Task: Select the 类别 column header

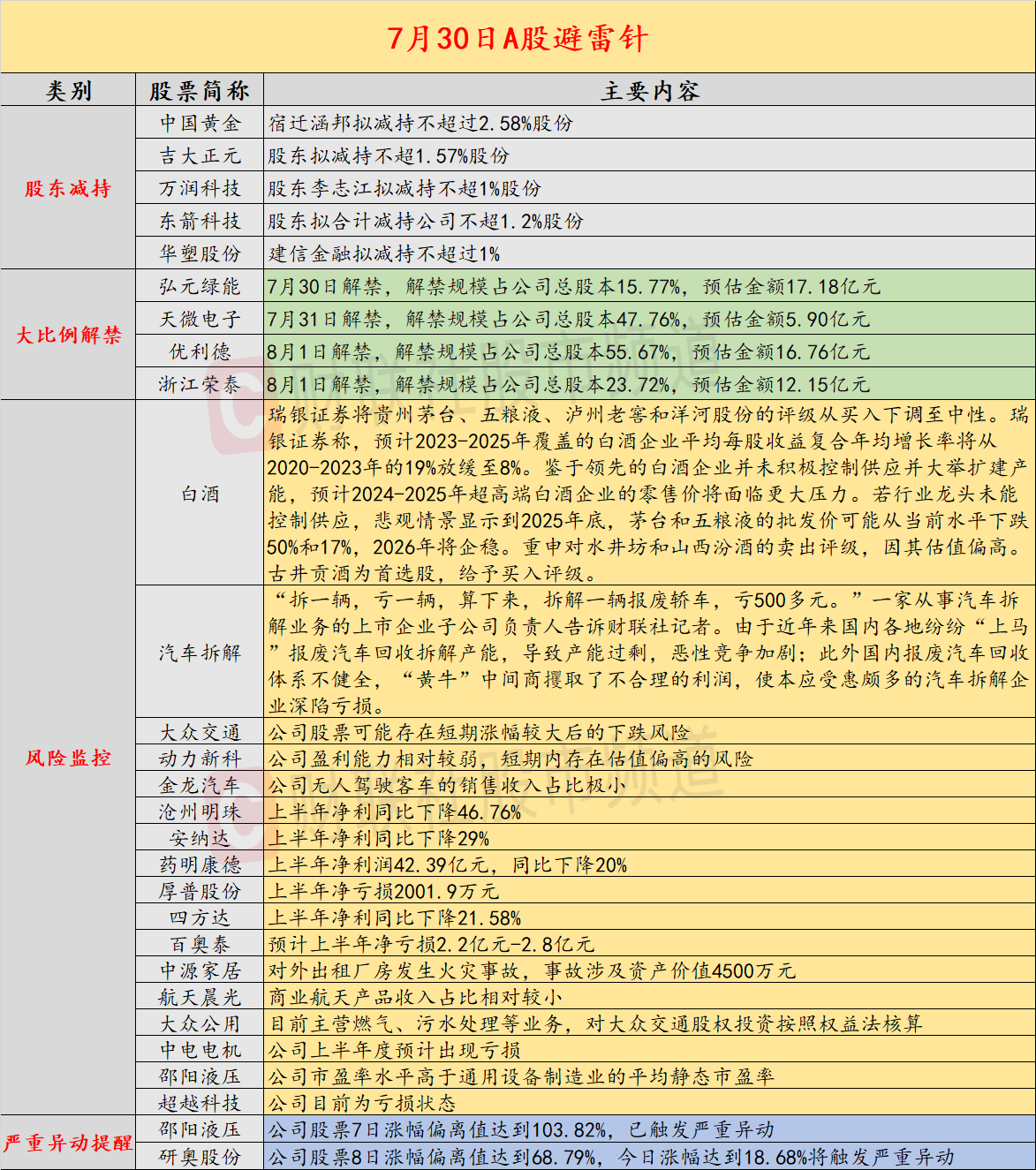Action: pos(68,91)
